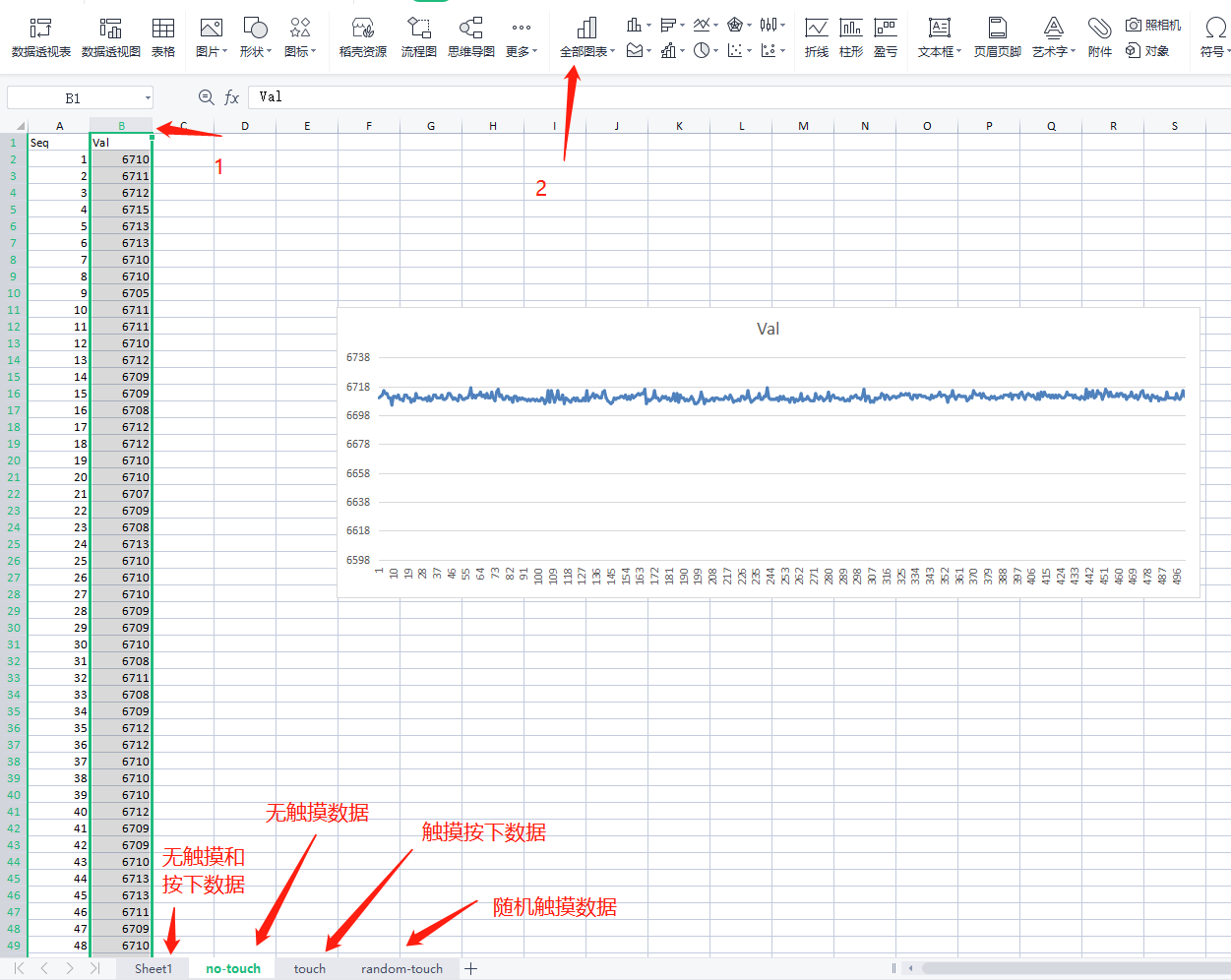This screenshot has width=1231, height=980.
Task: Insert a table with 表格 icon
Action: coord(163,37)
